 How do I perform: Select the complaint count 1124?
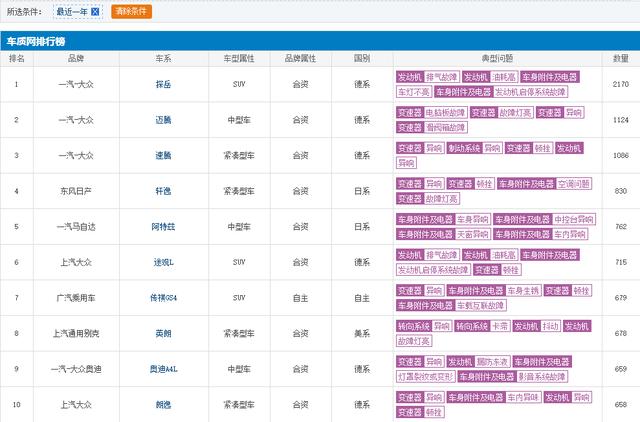pos(621,120)
